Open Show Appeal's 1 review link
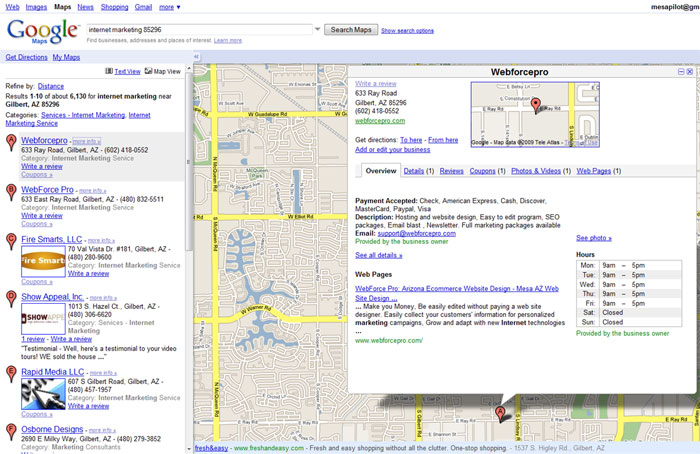The image size is (700, 454). (33, 339)
